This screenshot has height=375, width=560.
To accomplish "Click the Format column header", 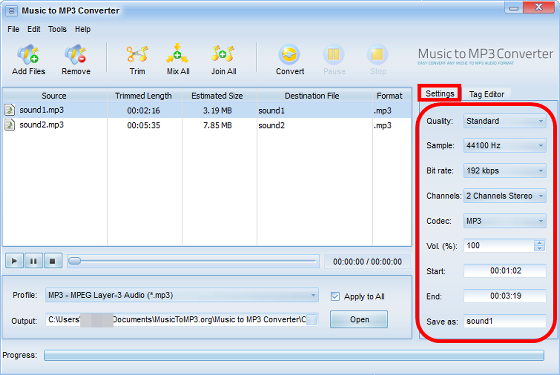I will click(391, 96).
